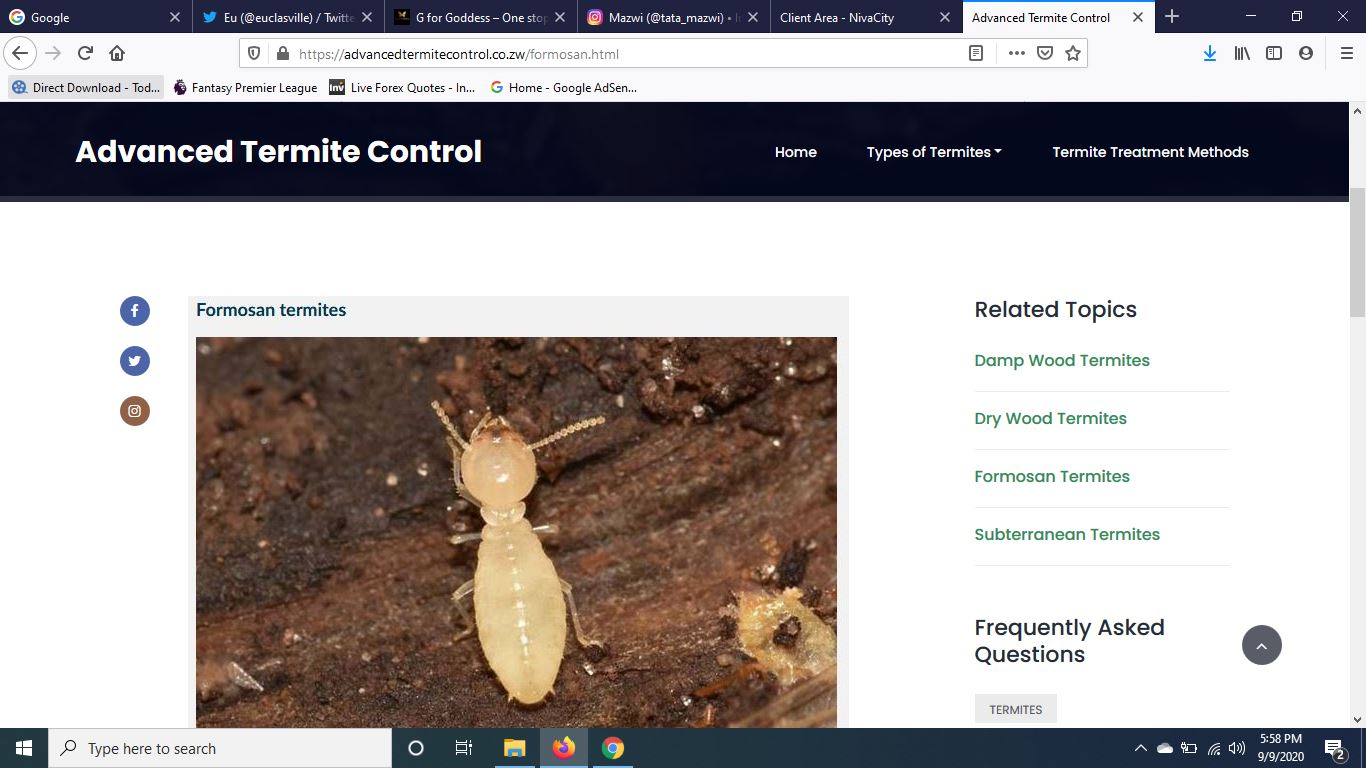This screenshot has width=1366, height=768.
Task: Open the Damp Wood Termites link
Action: point(1061,360)
